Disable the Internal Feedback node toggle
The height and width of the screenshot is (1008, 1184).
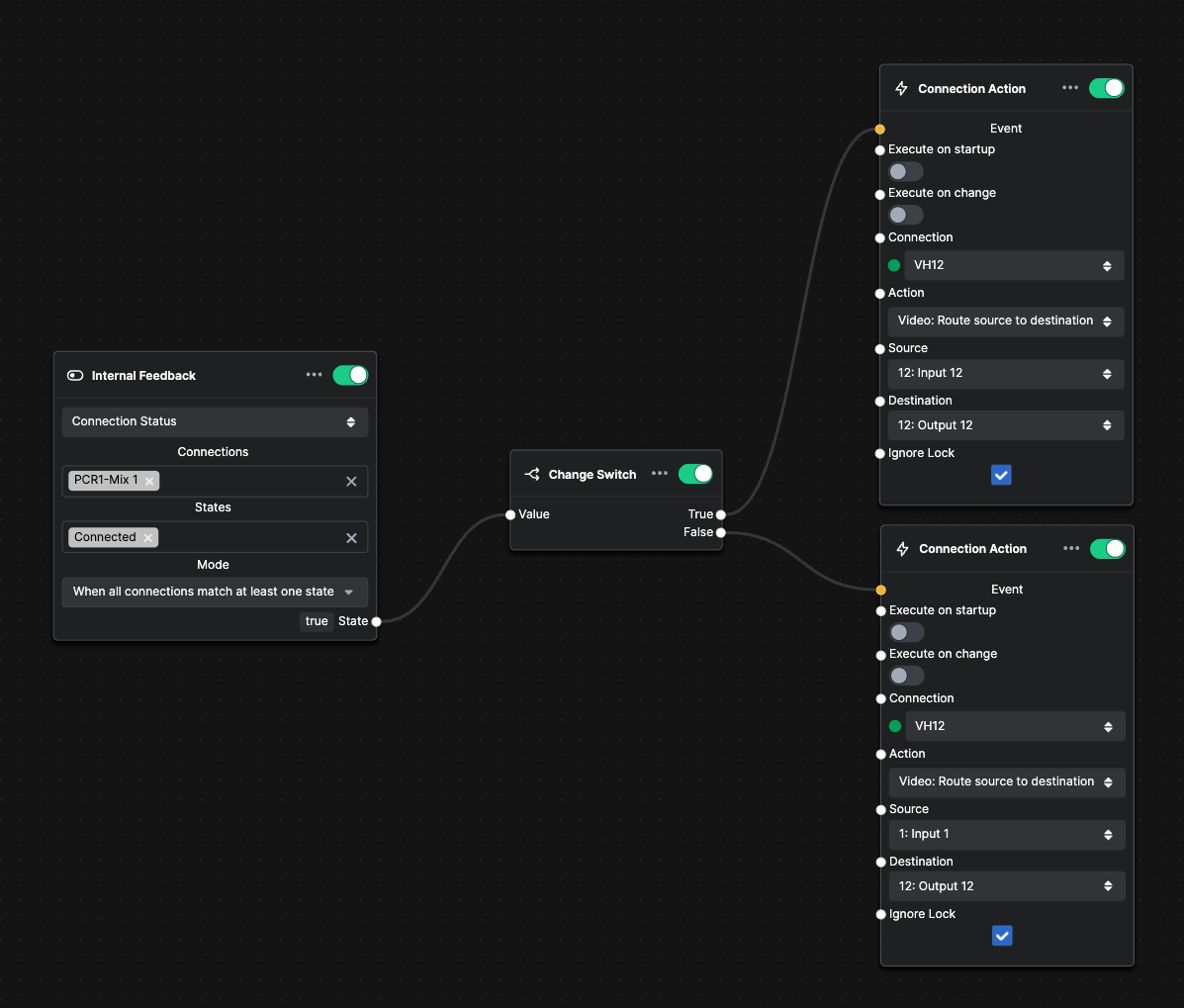[x=350, y=375]
